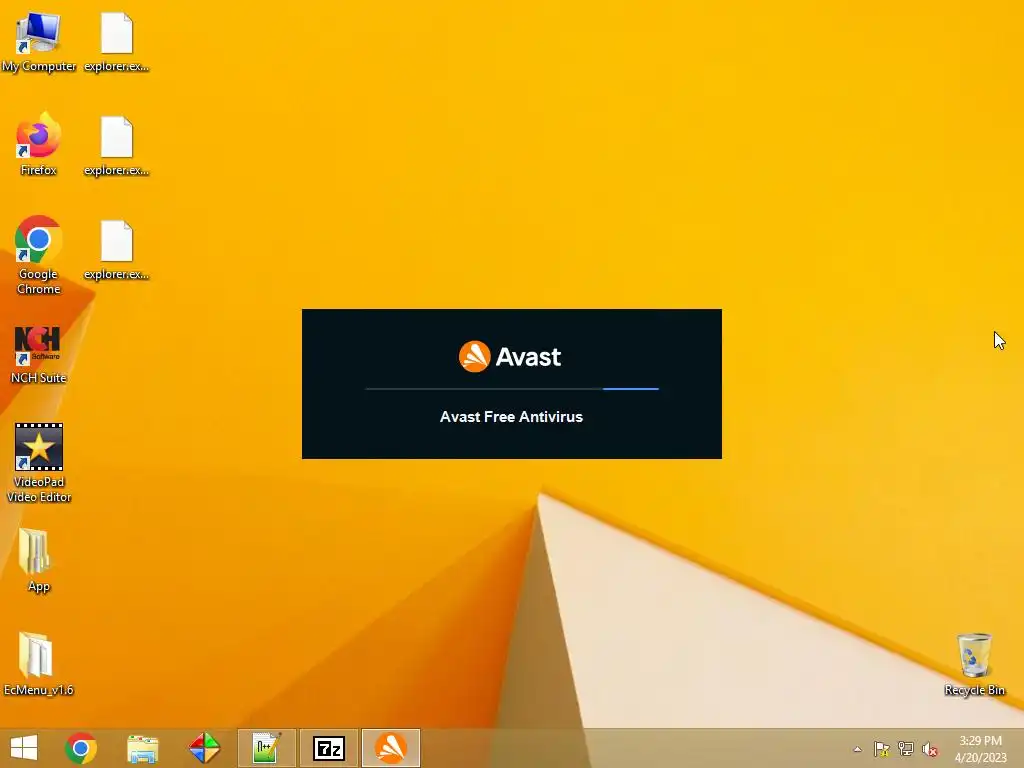Show hidden system tray icons
Viewport: 1024px width, 768px height.
(x=857, y=749)
